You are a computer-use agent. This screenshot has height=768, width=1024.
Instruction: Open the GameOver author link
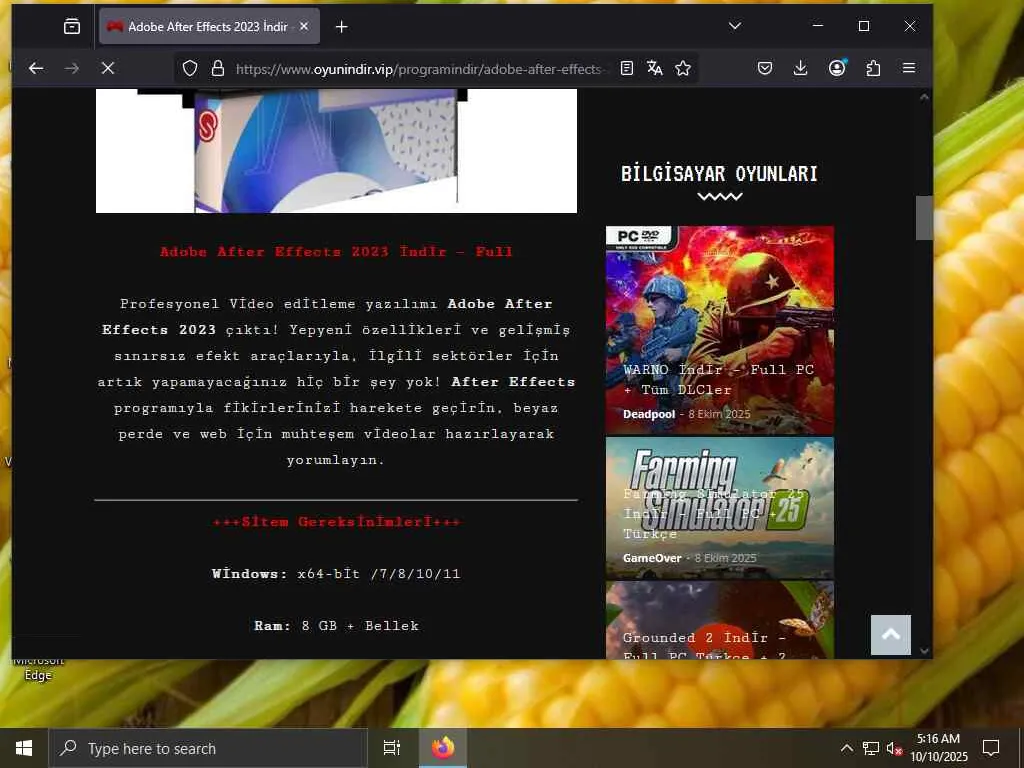(652, 558)
